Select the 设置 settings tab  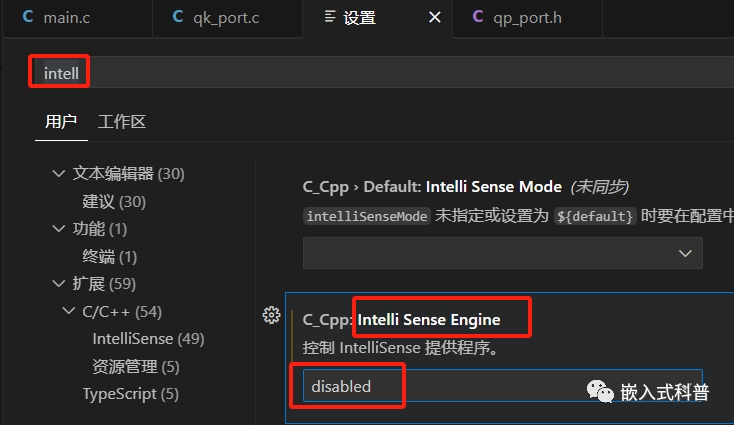coord(377,18)
